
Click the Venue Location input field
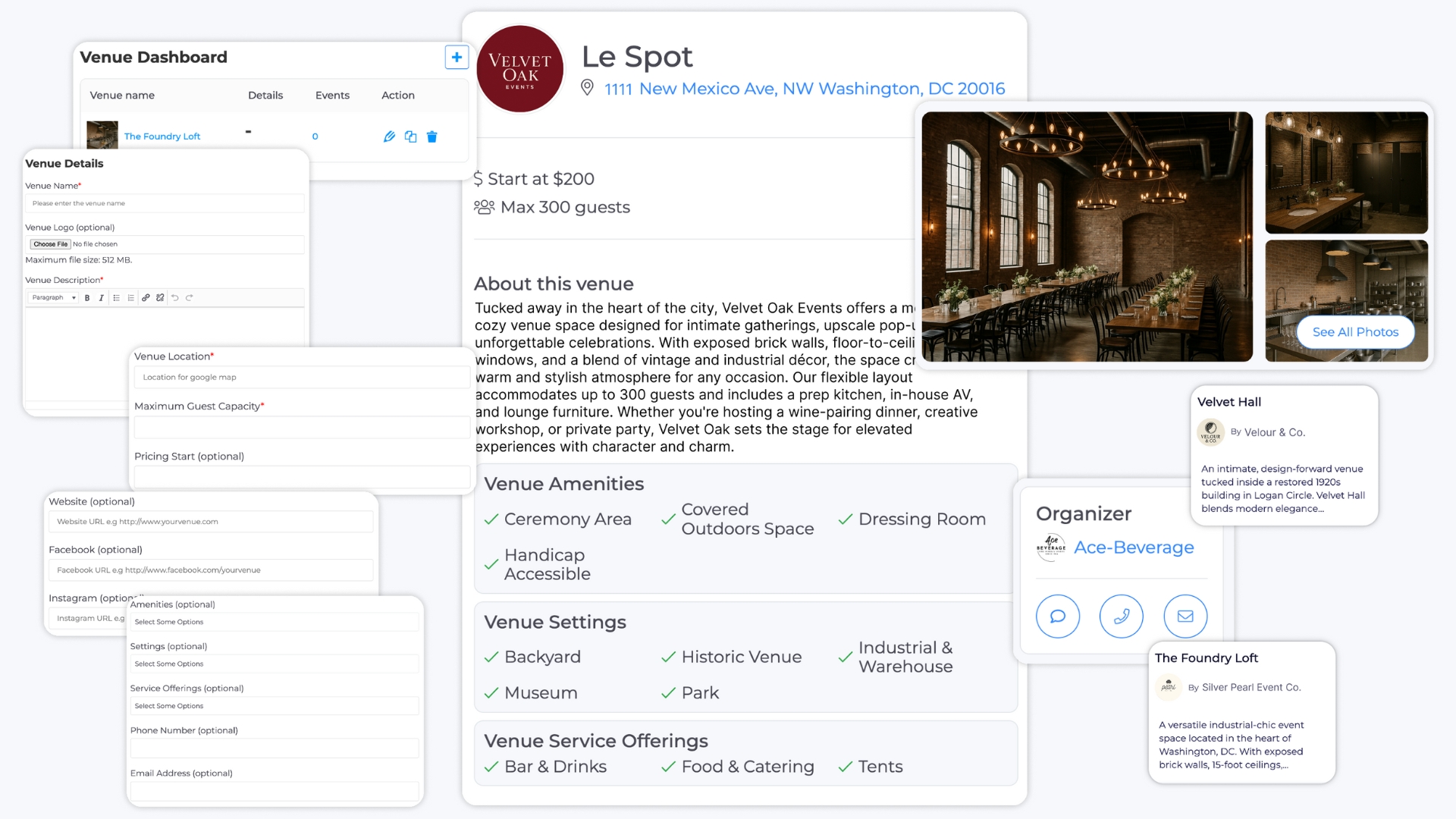pos(301,377)
